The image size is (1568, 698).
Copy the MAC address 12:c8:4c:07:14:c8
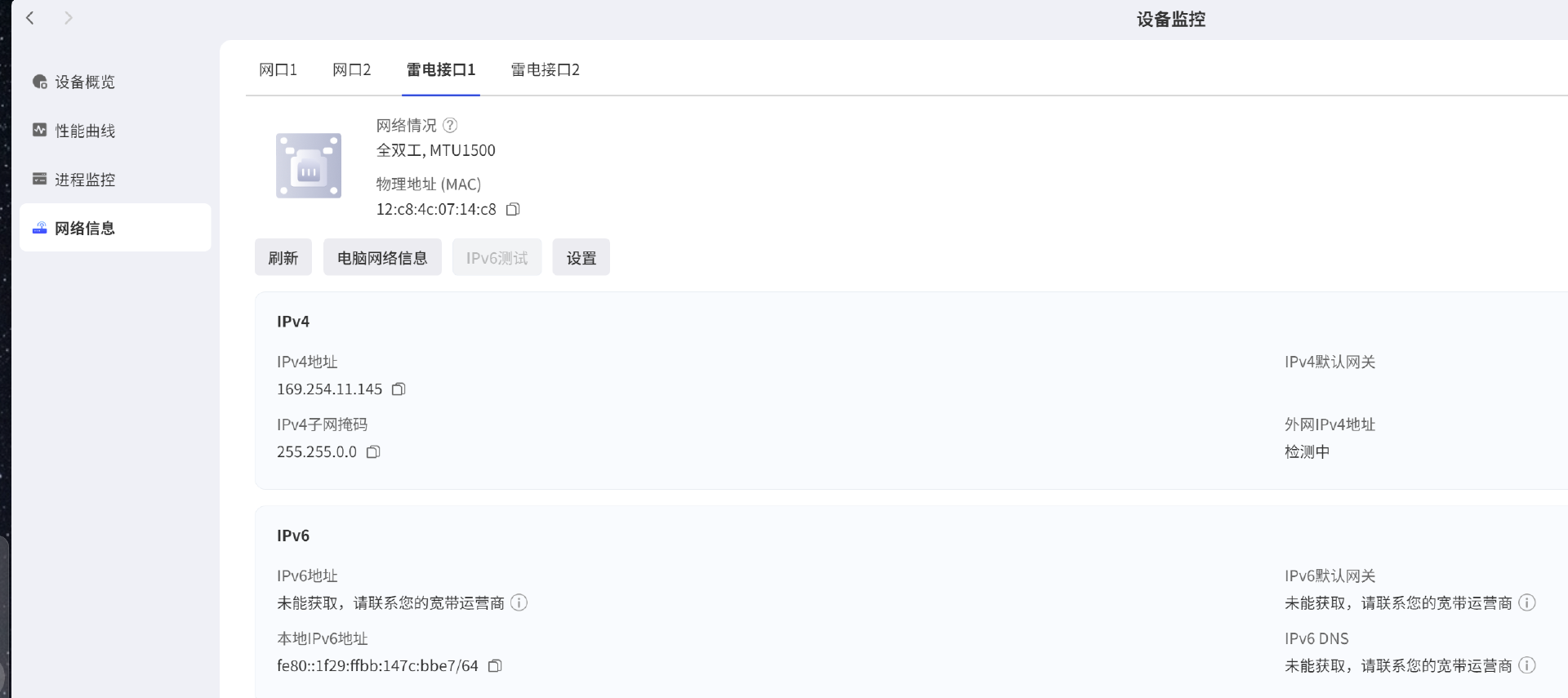click(513, 210)
